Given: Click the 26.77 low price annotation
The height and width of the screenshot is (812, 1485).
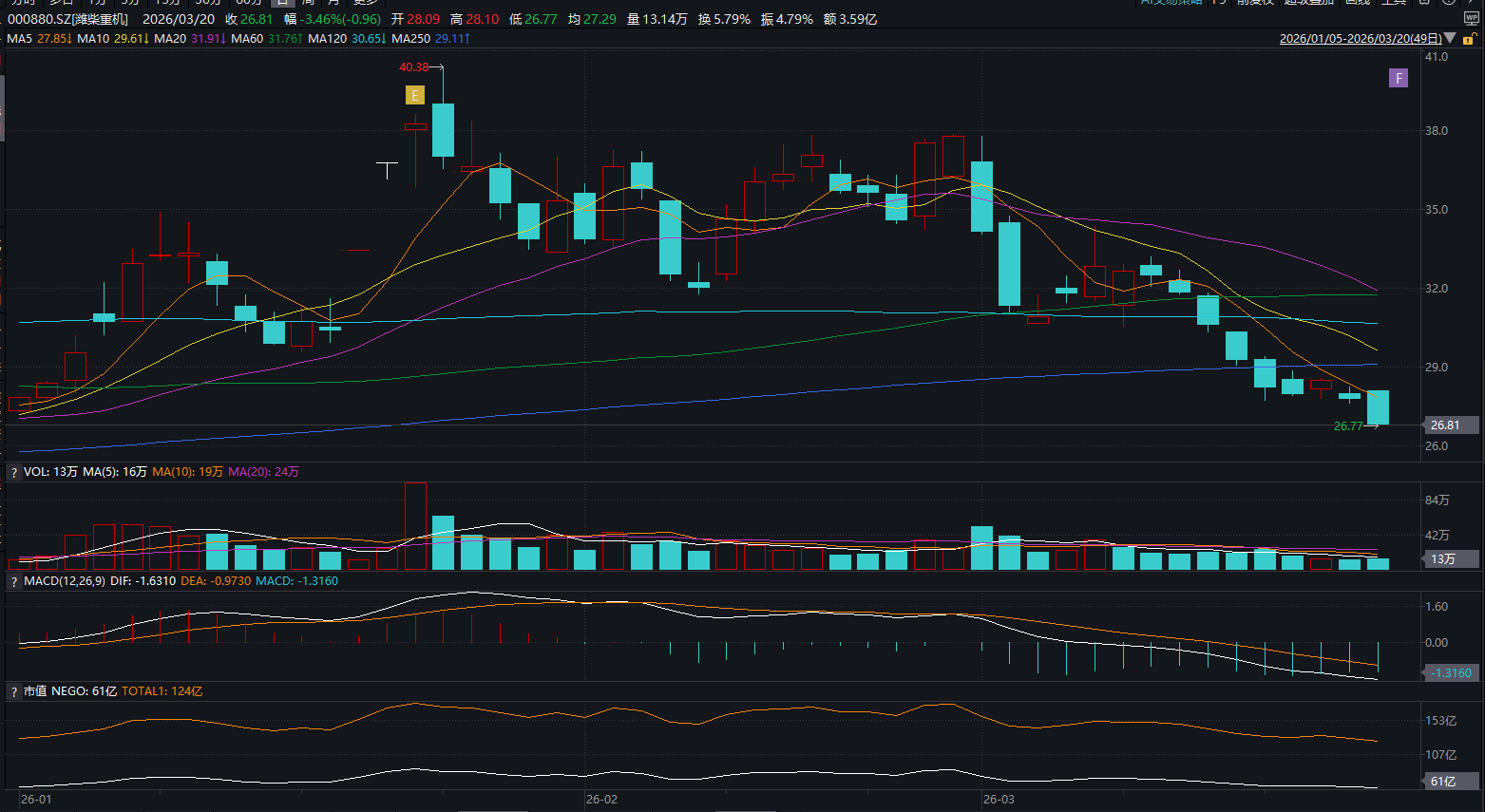Looking at the screenshot, I should (1347, 426).
